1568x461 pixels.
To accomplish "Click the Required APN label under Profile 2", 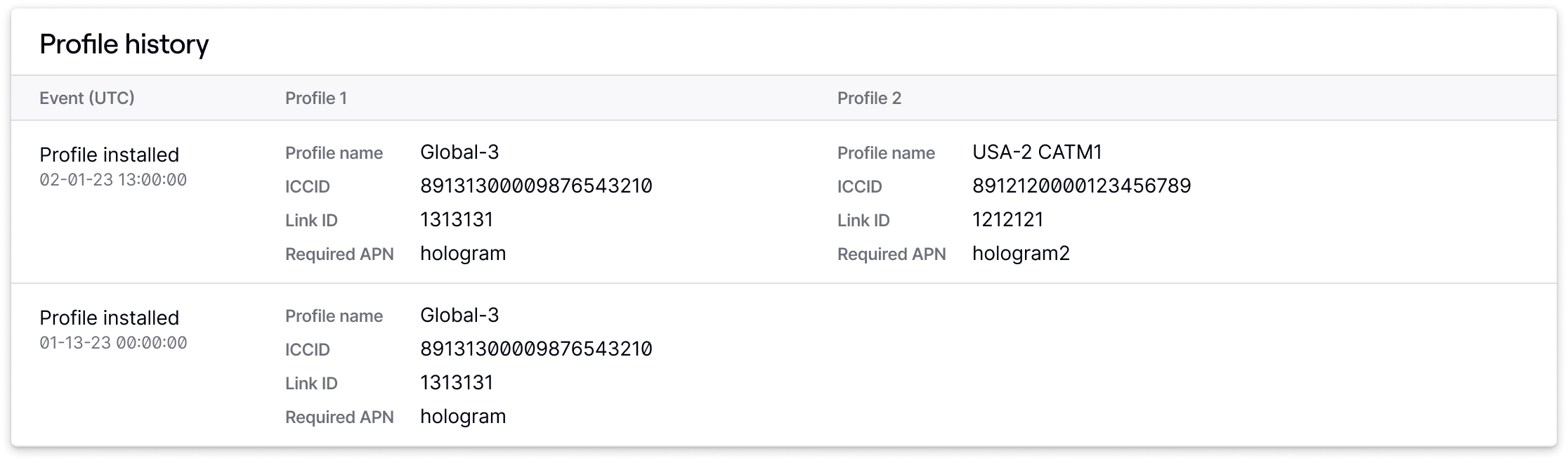I will [891, 254].
